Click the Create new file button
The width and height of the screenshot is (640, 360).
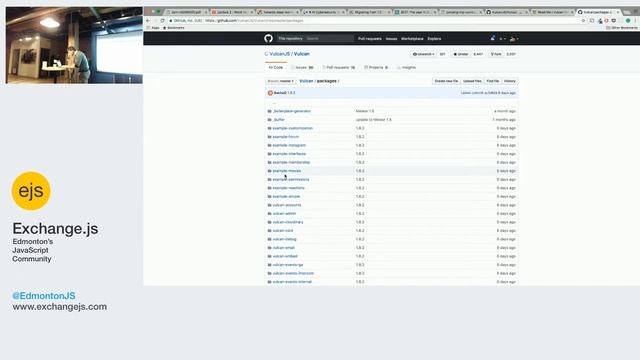point(446,81)
